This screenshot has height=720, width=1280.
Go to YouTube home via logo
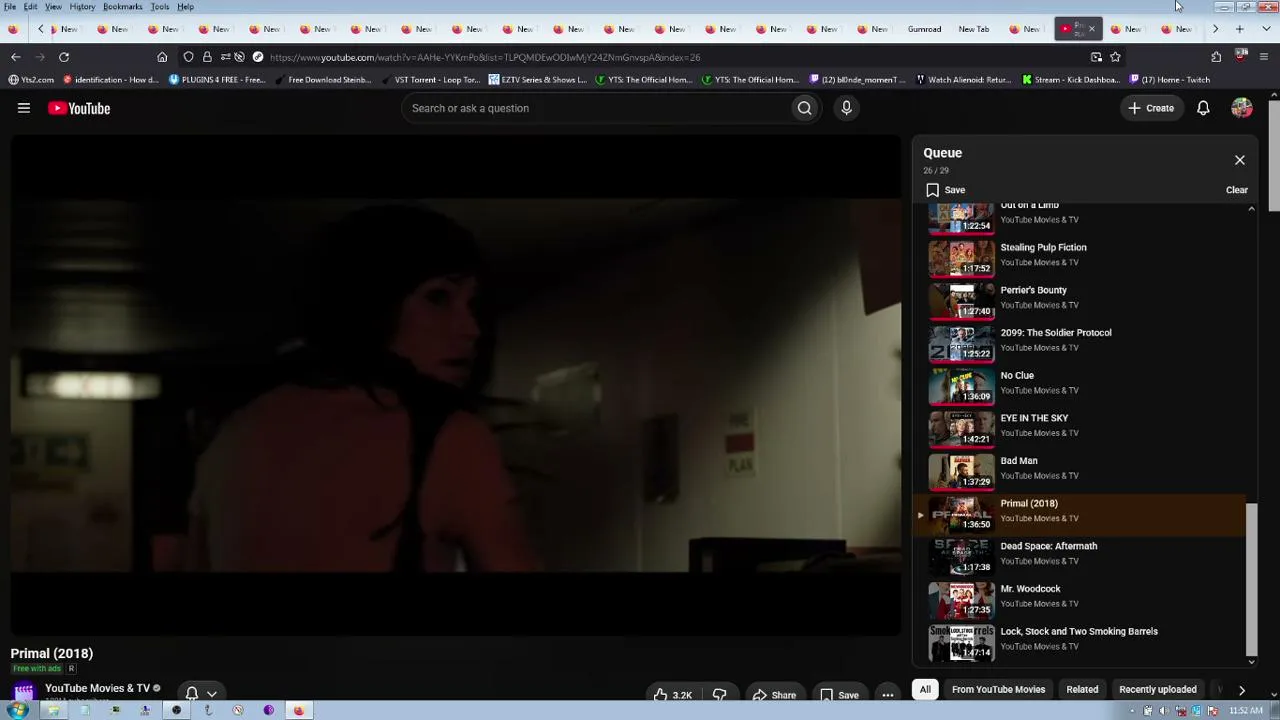click(79, 108)
